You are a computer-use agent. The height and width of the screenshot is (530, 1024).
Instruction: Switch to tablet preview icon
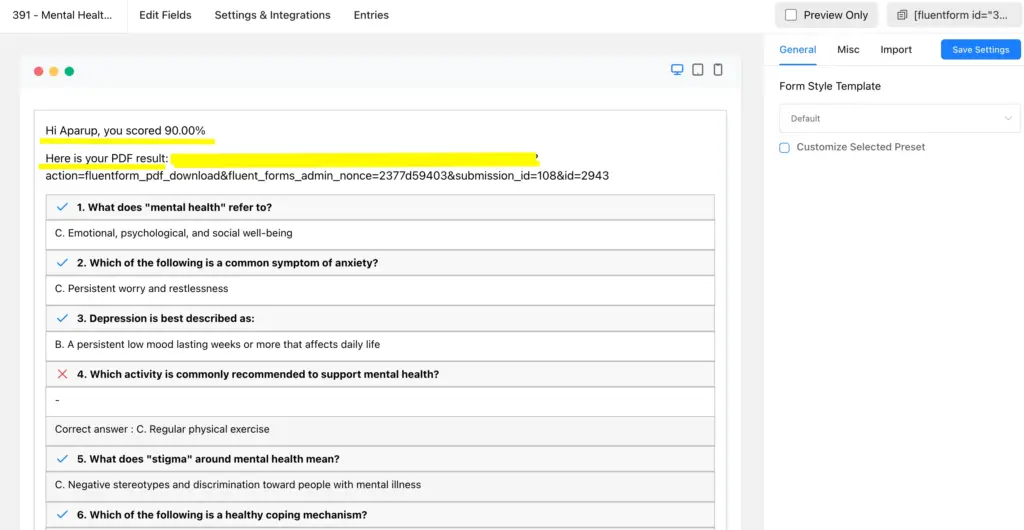(x=697, y=70)
